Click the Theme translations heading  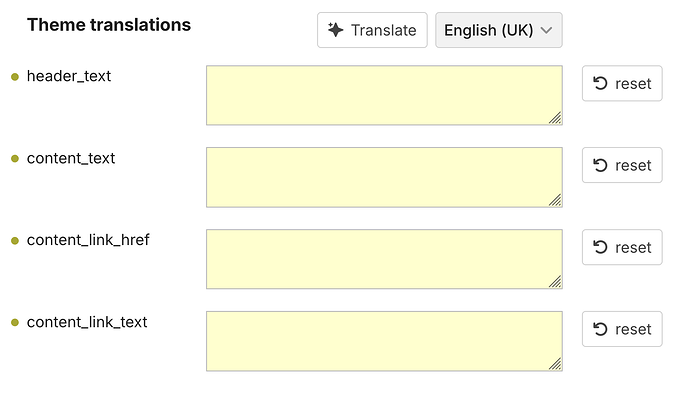tap(109, 25)
